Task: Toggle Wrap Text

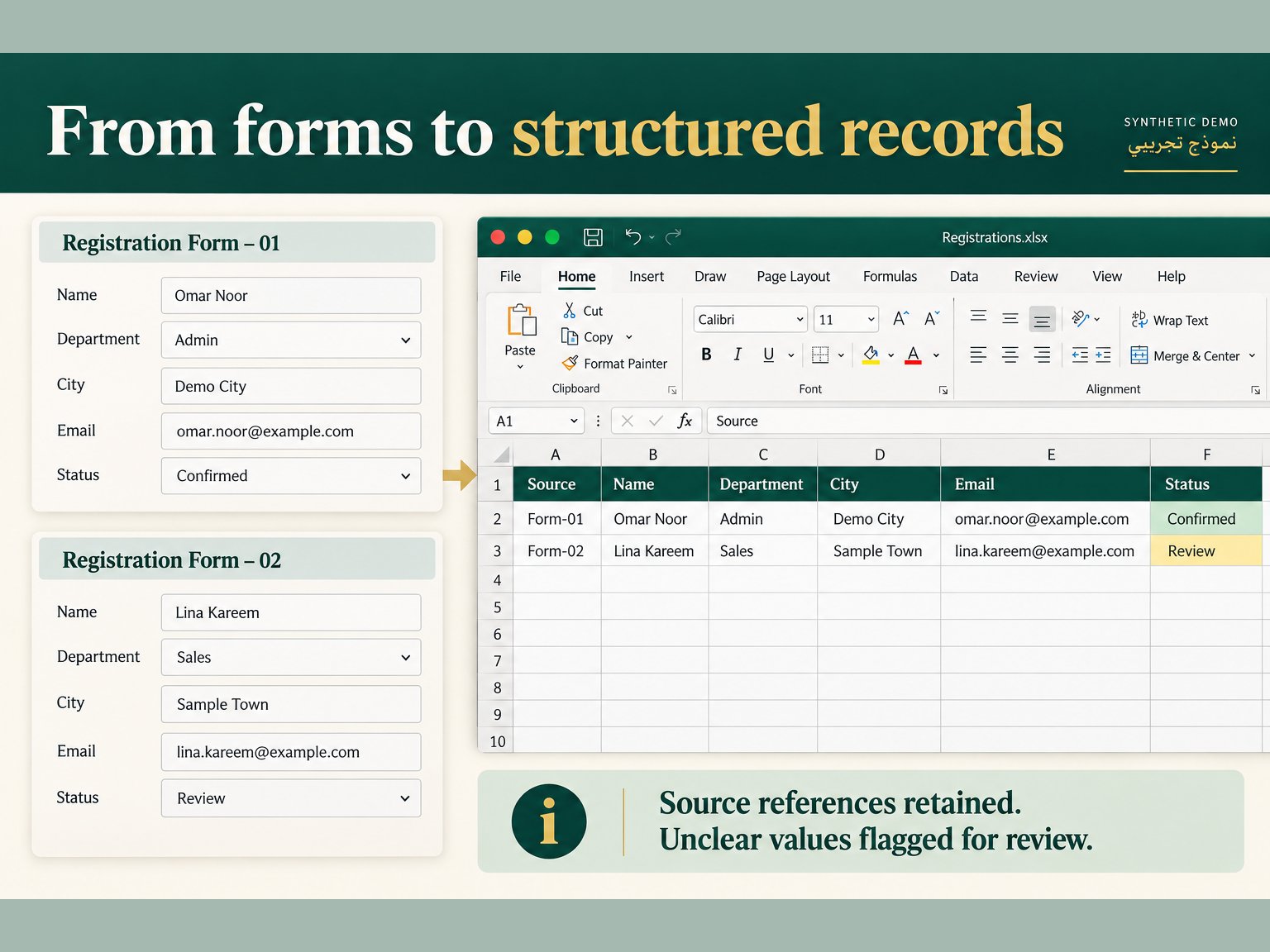Action: 1169,320
